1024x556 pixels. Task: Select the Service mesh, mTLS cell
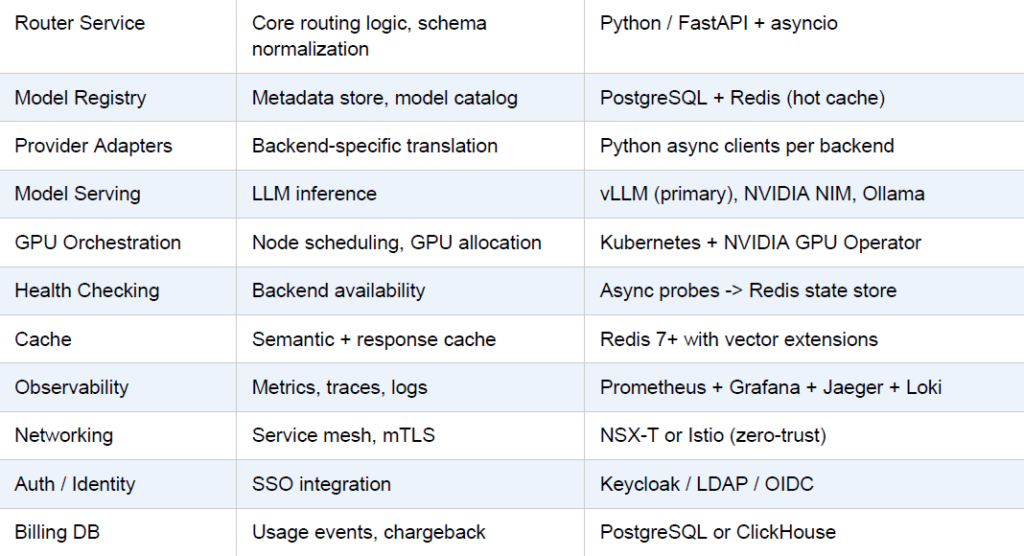coord(343,436)
